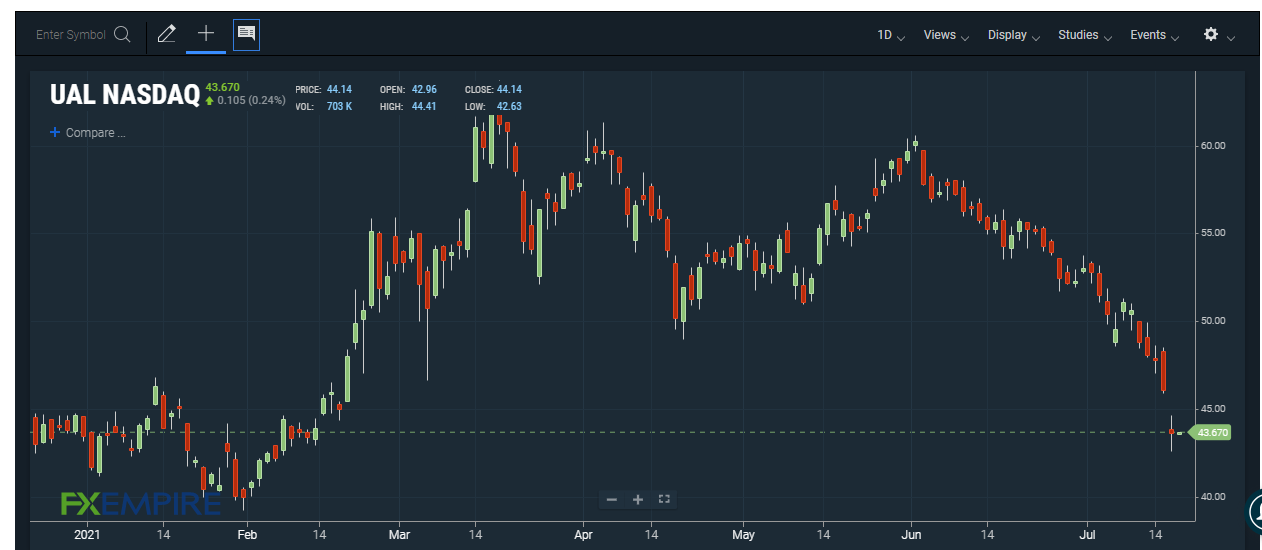Click the 60.00 price axis label
1262x550 pixels.
coord(1213,145)
